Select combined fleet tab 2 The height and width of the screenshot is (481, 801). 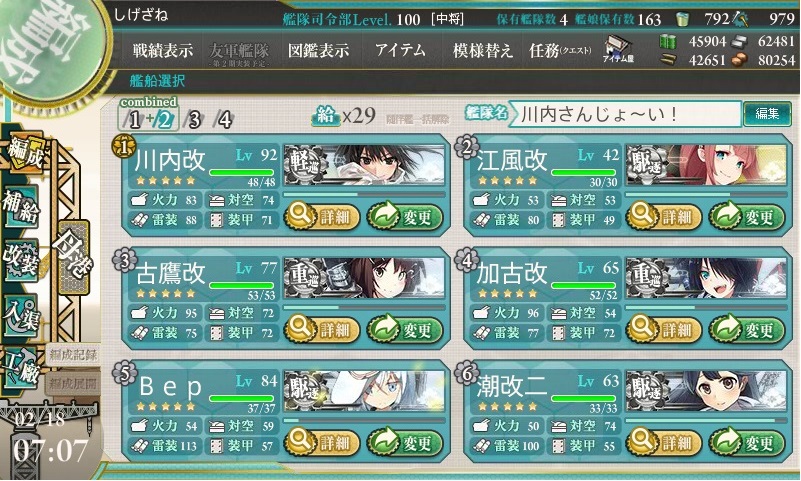pos(165,119)
